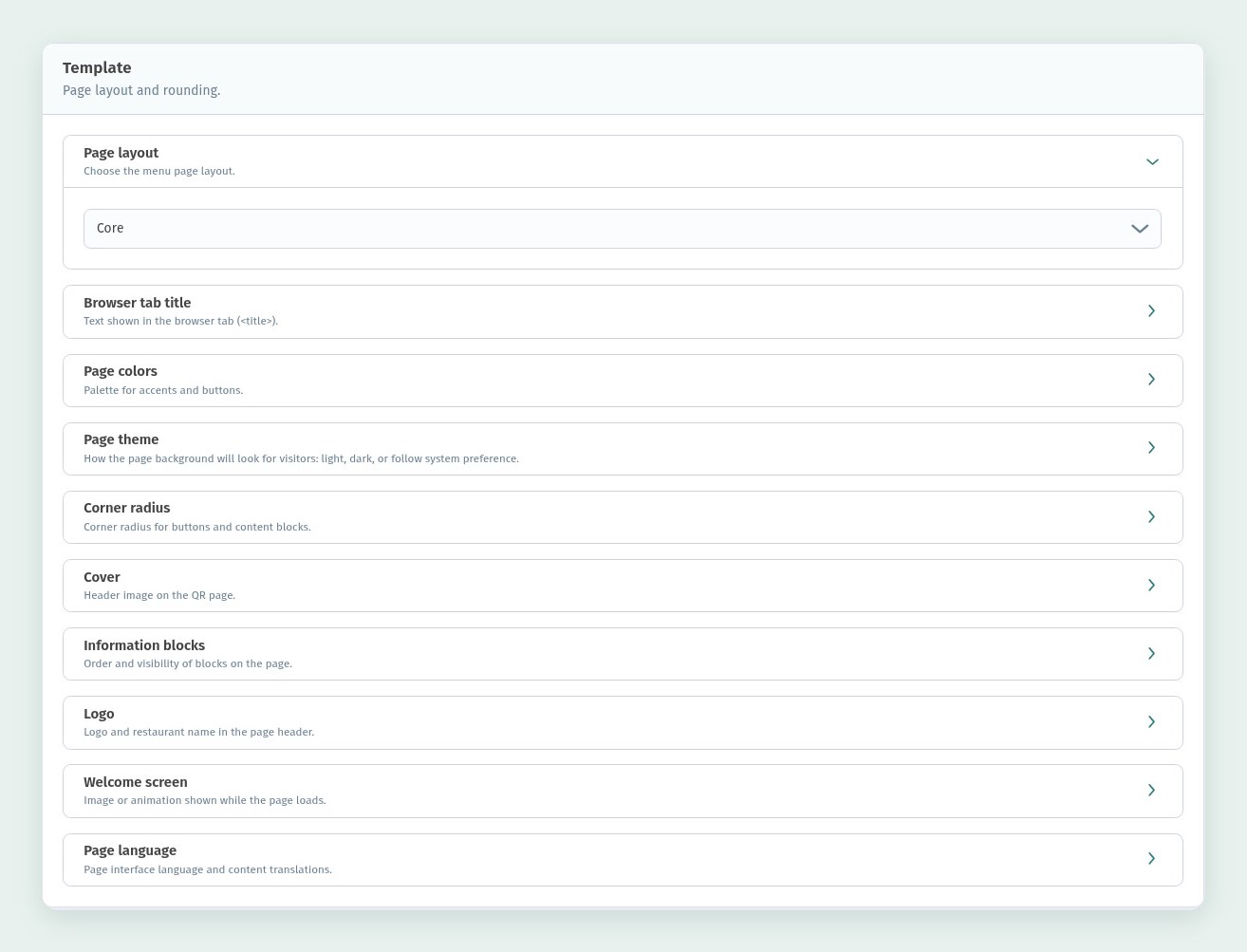Image resolution: width=1247 pixels, height=952 pixels.
Task: Click 'Choose the menu page layout.' text
Action: pos(159,171)
